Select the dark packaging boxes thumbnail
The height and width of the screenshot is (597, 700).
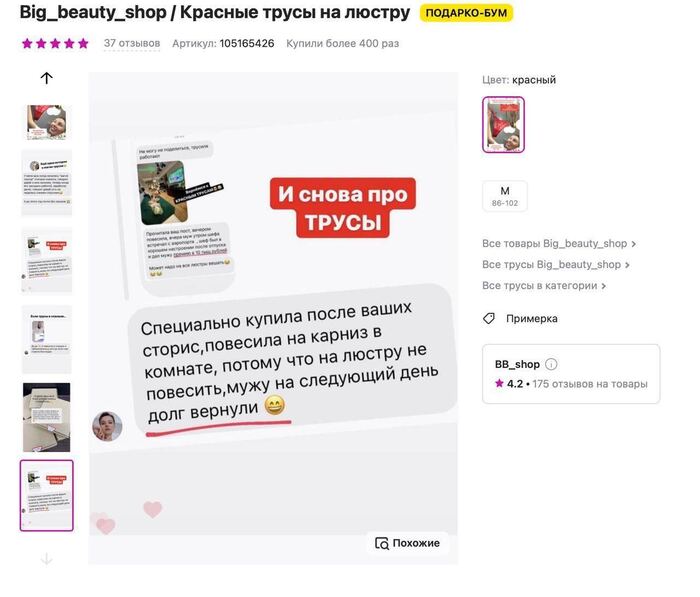point(46,417)
